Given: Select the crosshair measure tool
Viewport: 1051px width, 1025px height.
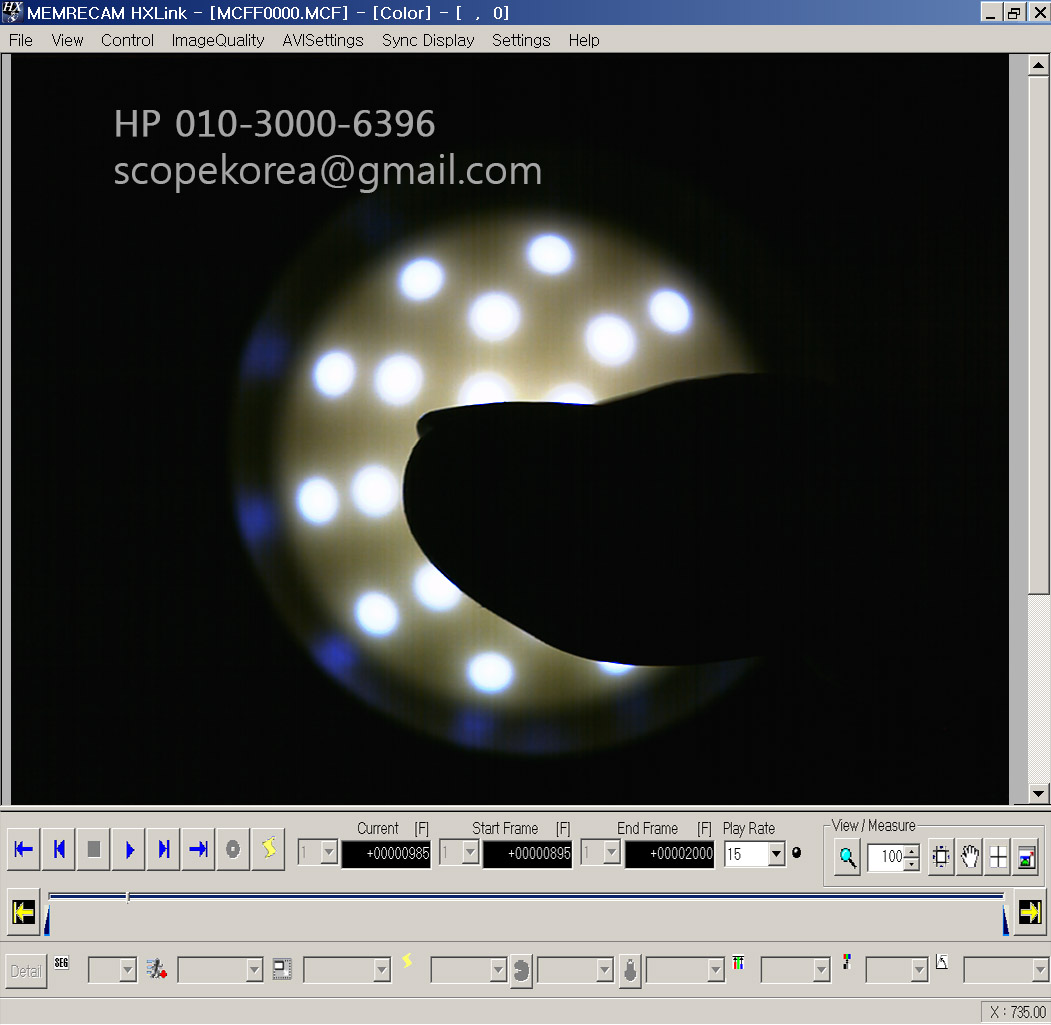Looking at the screenshot, I should point(998,857).
